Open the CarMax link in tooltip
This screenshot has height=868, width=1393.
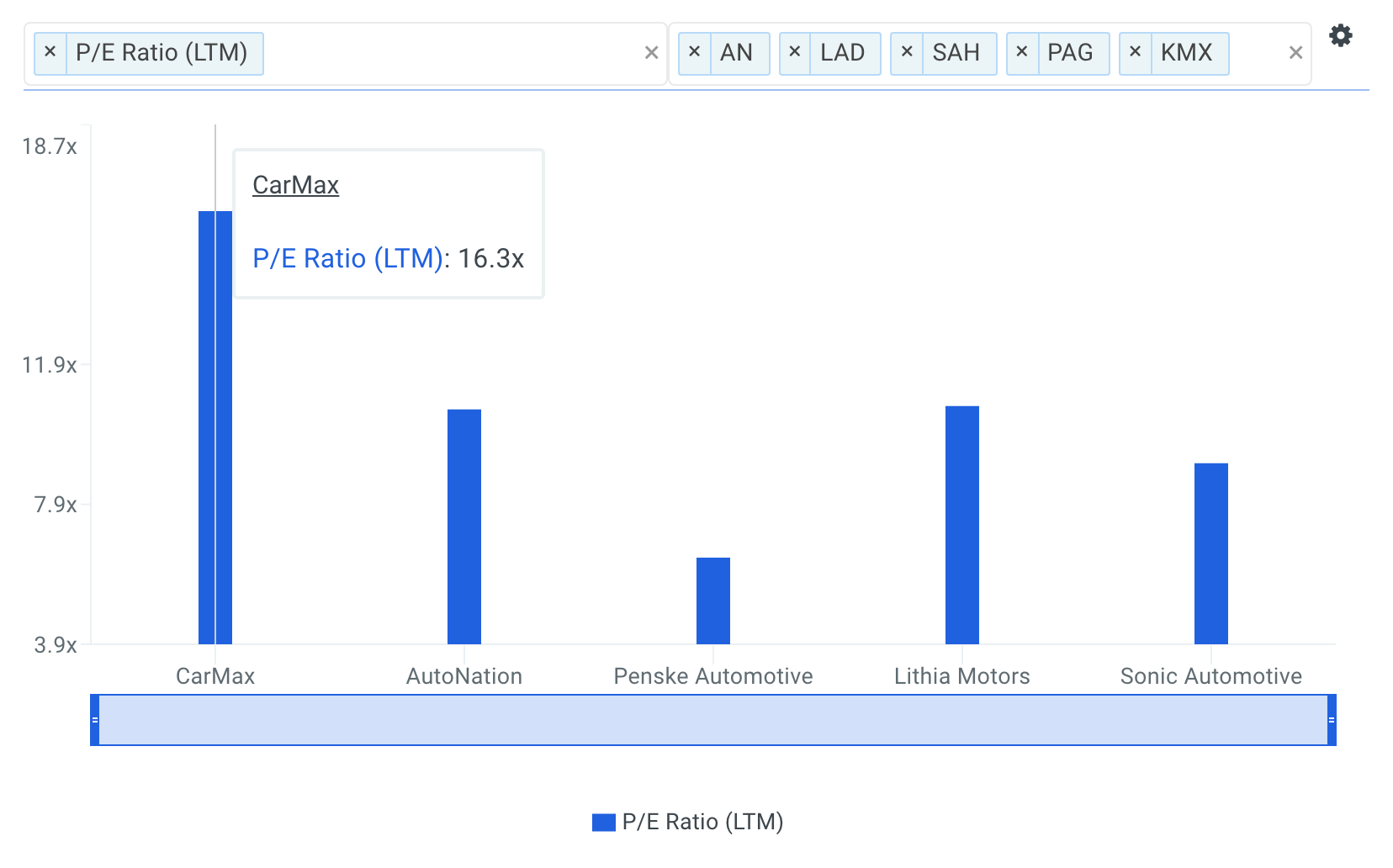tap(295, 185)
